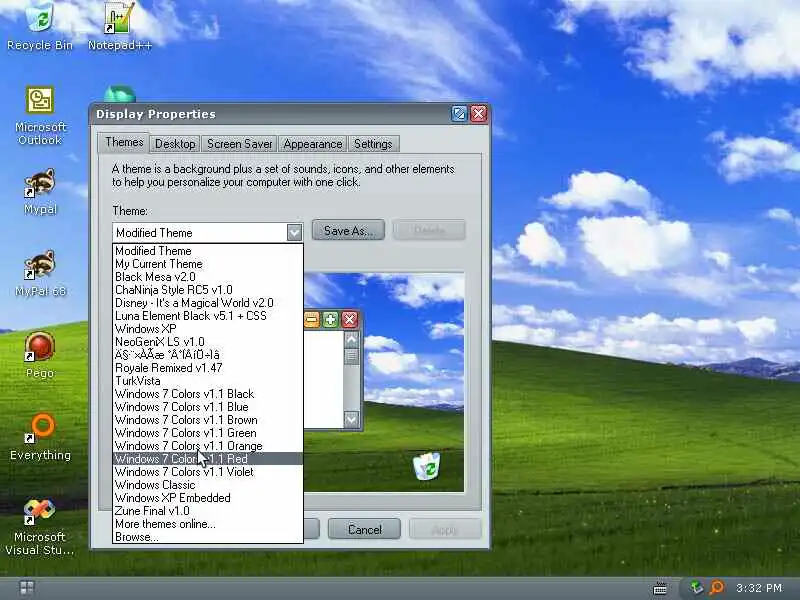Close the Display Properties dialog
The width and height of the screenshot is (800, 600).
point(479,113)
